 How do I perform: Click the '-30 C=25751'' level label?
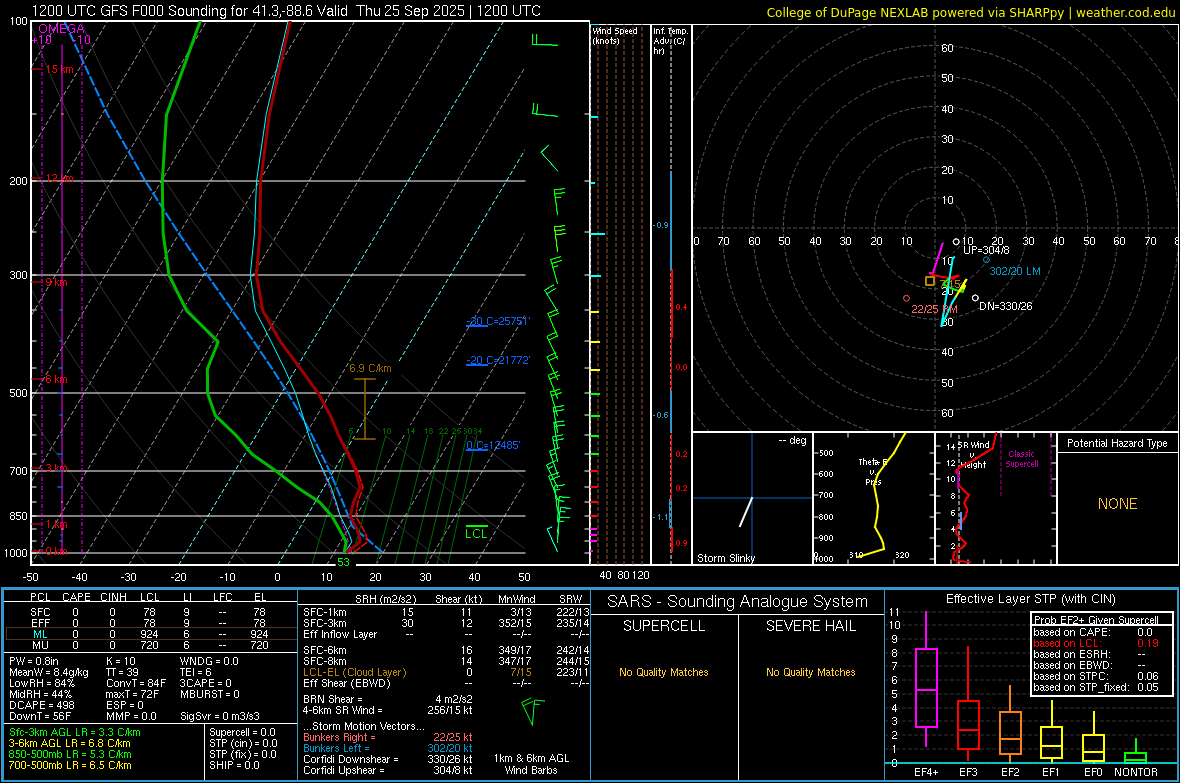pos(498,321)
